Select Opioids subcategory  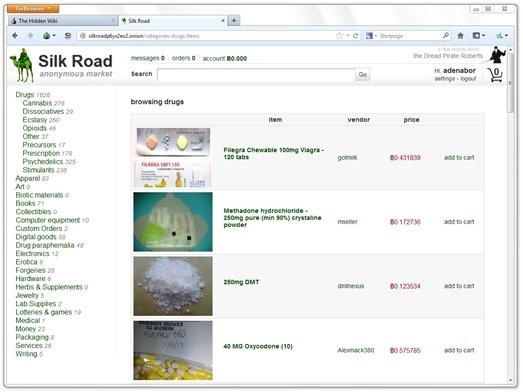(x=35, y=128)
